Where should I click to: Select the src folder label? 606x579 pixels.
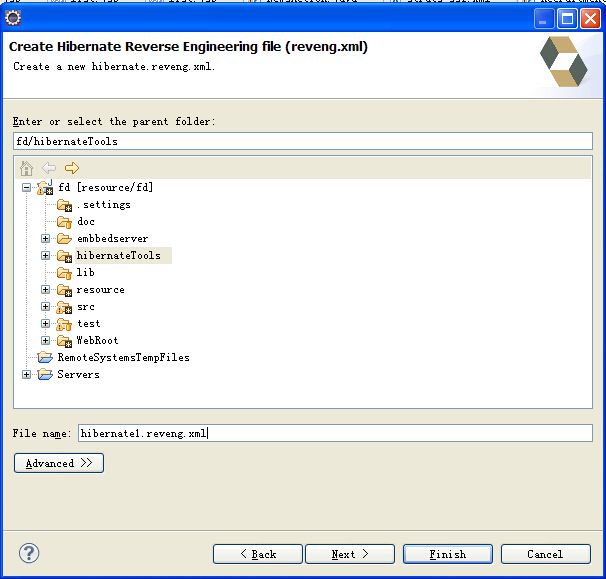(86, 307)
